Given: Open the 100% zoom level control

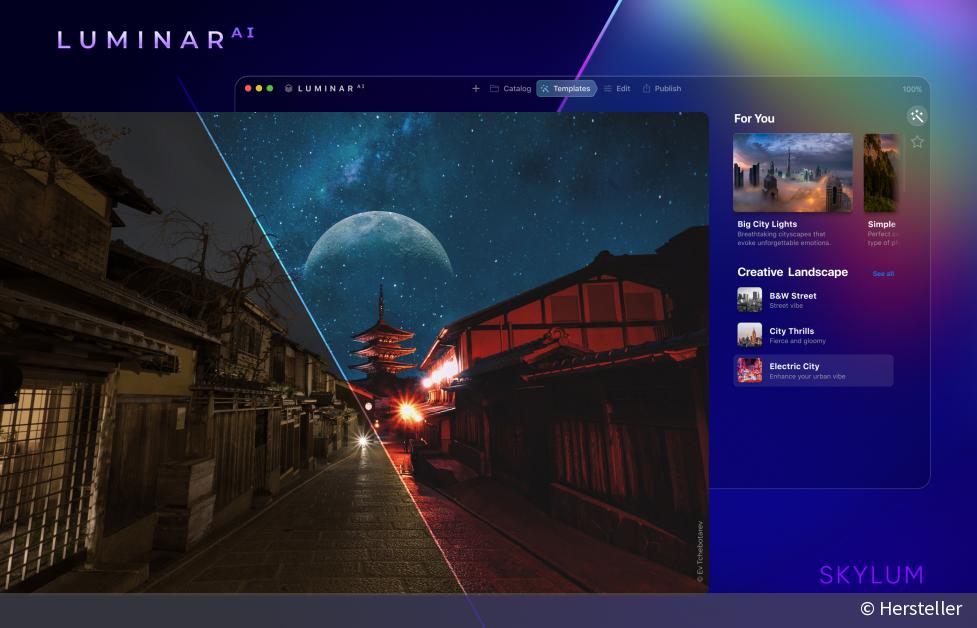Looking at the screenshot, I should tap(911, 88).
